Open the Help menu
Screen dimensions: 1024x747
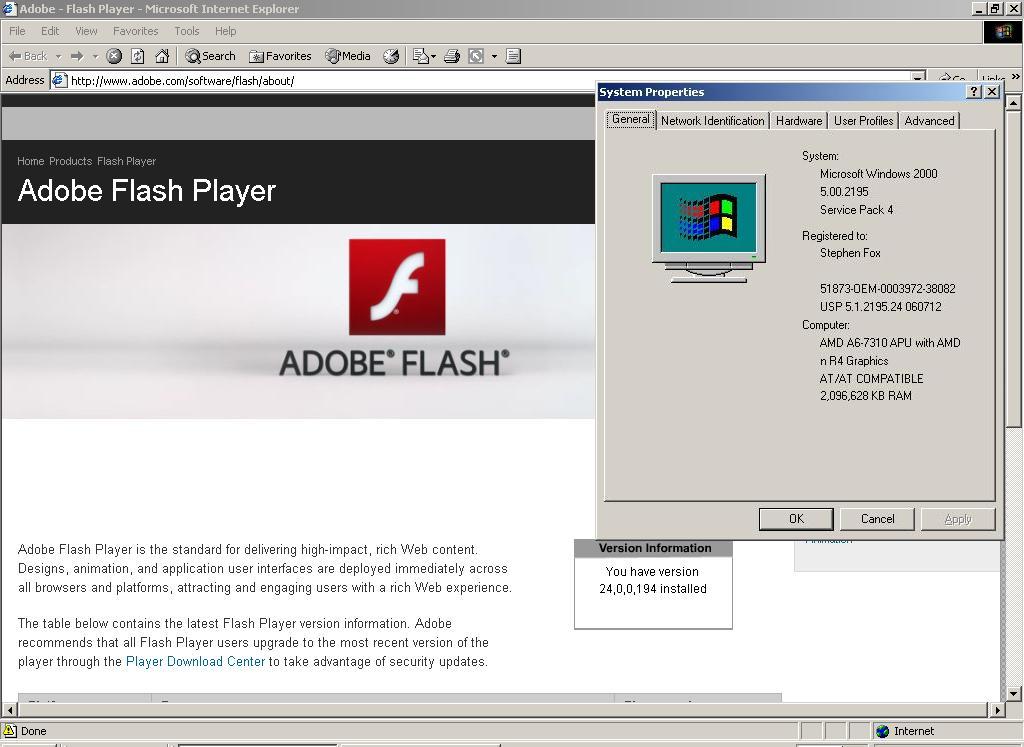point(225,31)
